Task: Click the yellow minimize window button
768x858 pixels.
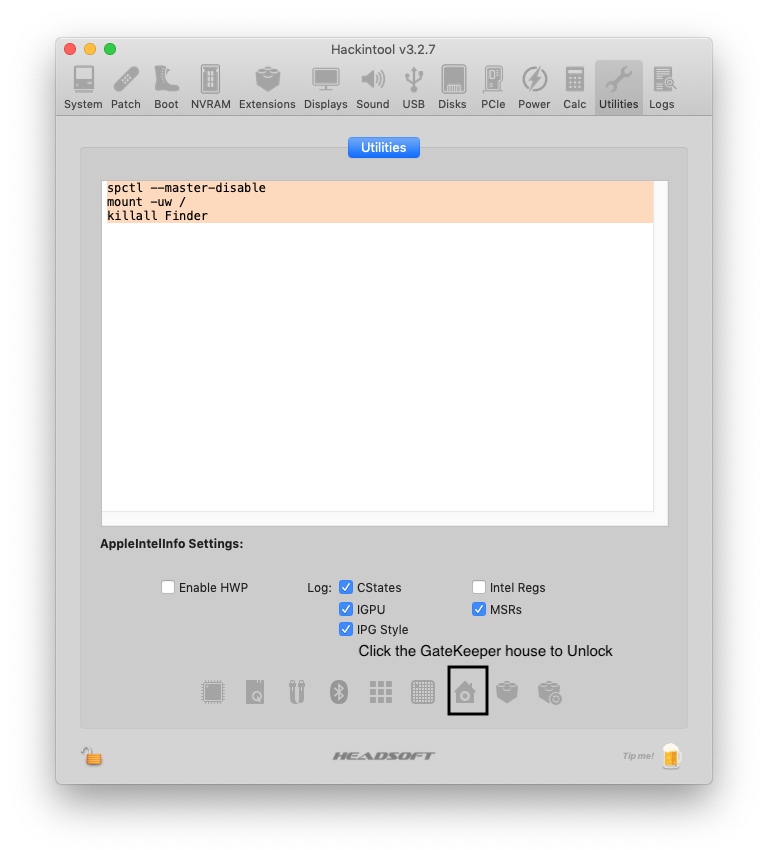Action: coord(90,49)
